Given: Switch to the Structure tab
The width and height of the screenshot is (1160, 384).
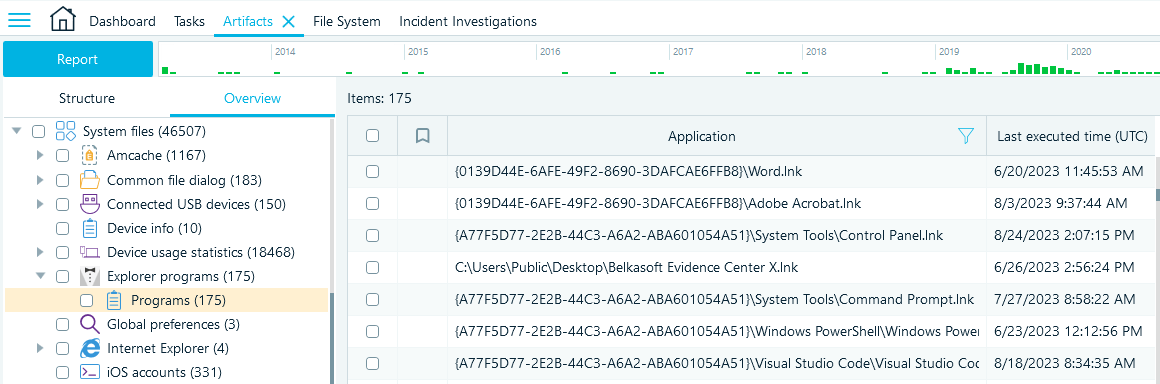Looking at the screenshot, I should pyautogui.click(x=87, y=98).
